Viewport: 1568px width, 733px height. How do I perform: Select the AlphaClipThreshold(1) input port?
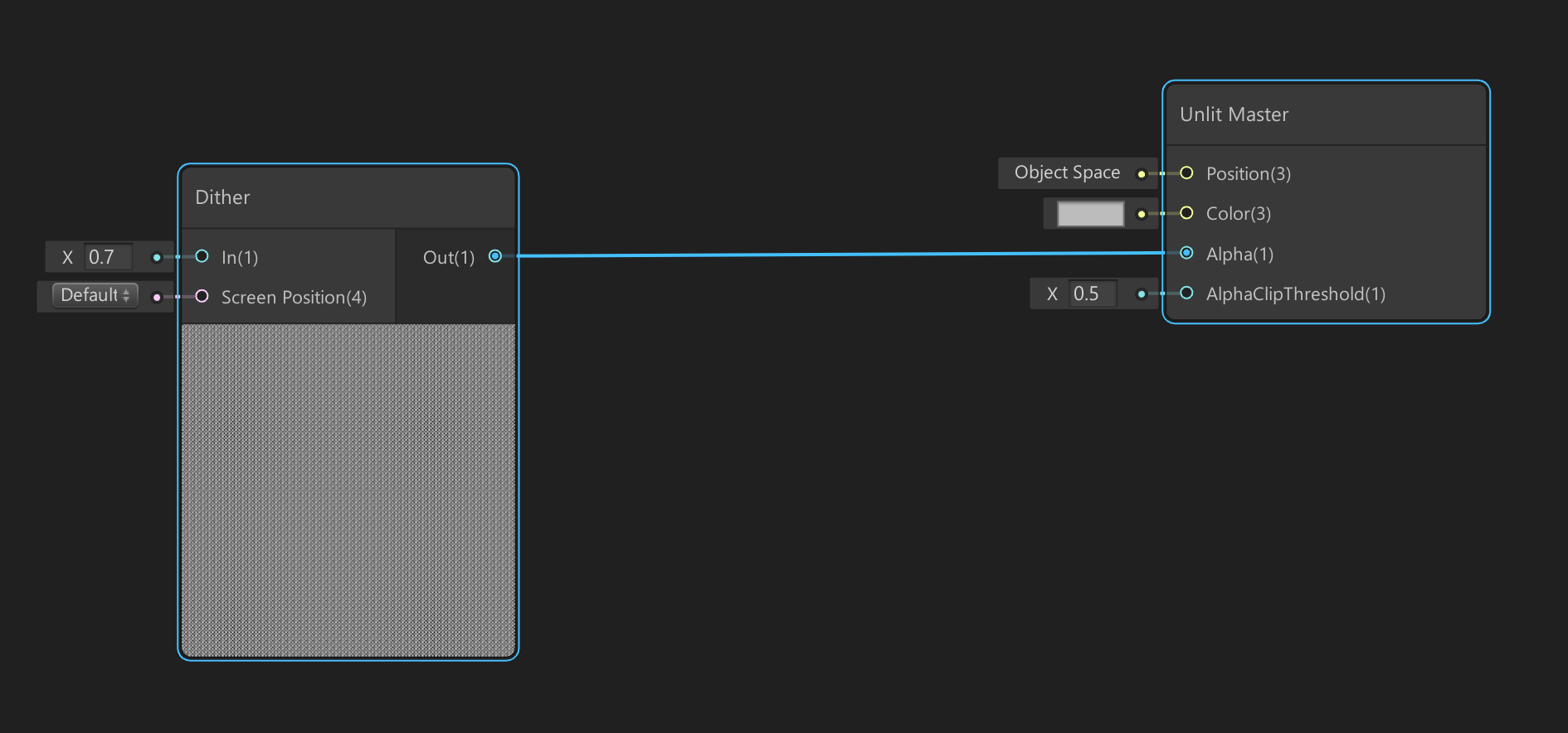point(1186,293)
